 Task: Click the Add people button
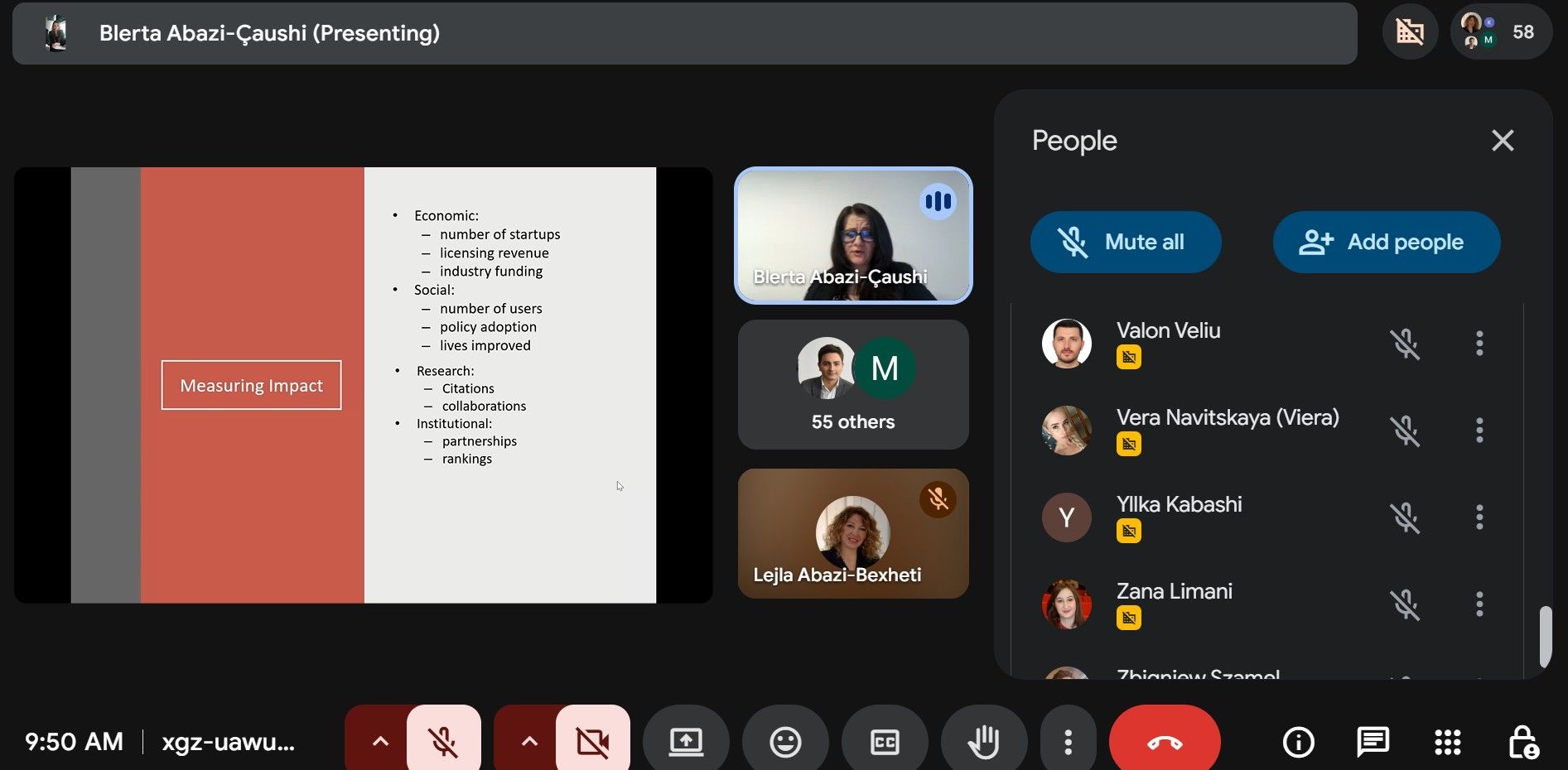click(1386, 242)
